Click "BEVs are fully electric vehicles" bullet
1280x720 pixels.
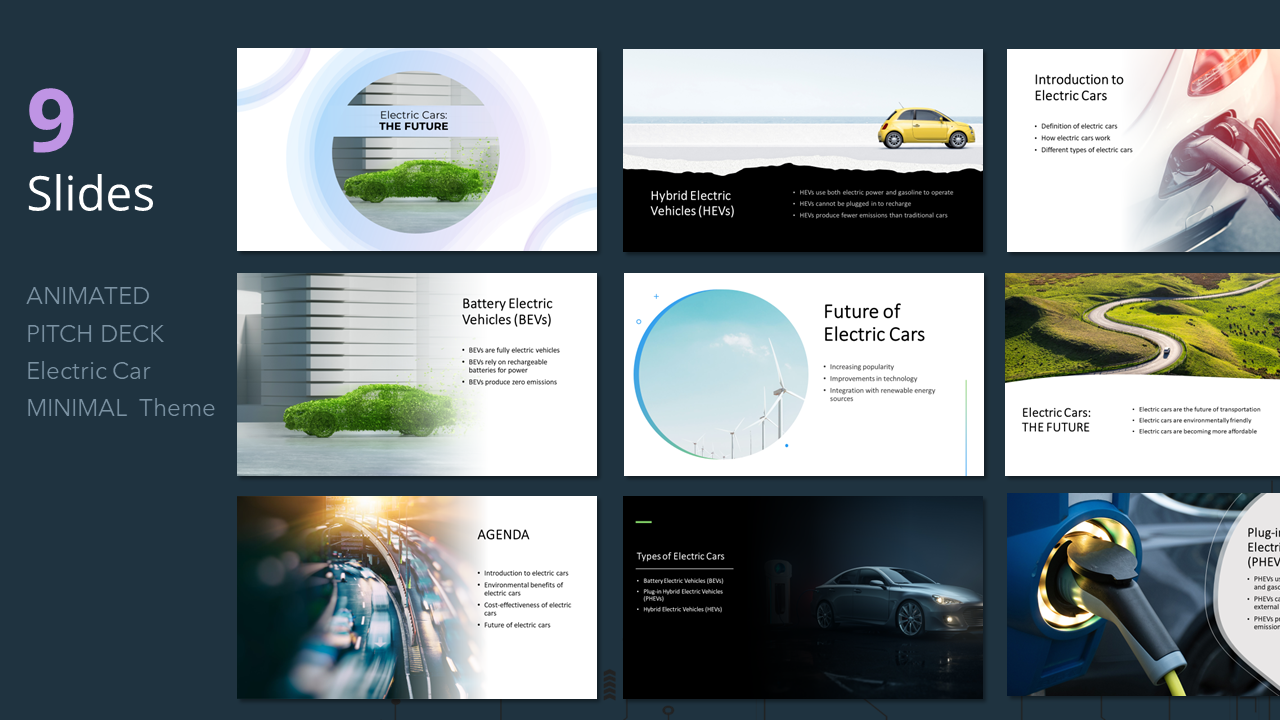[x=514, y=350]
